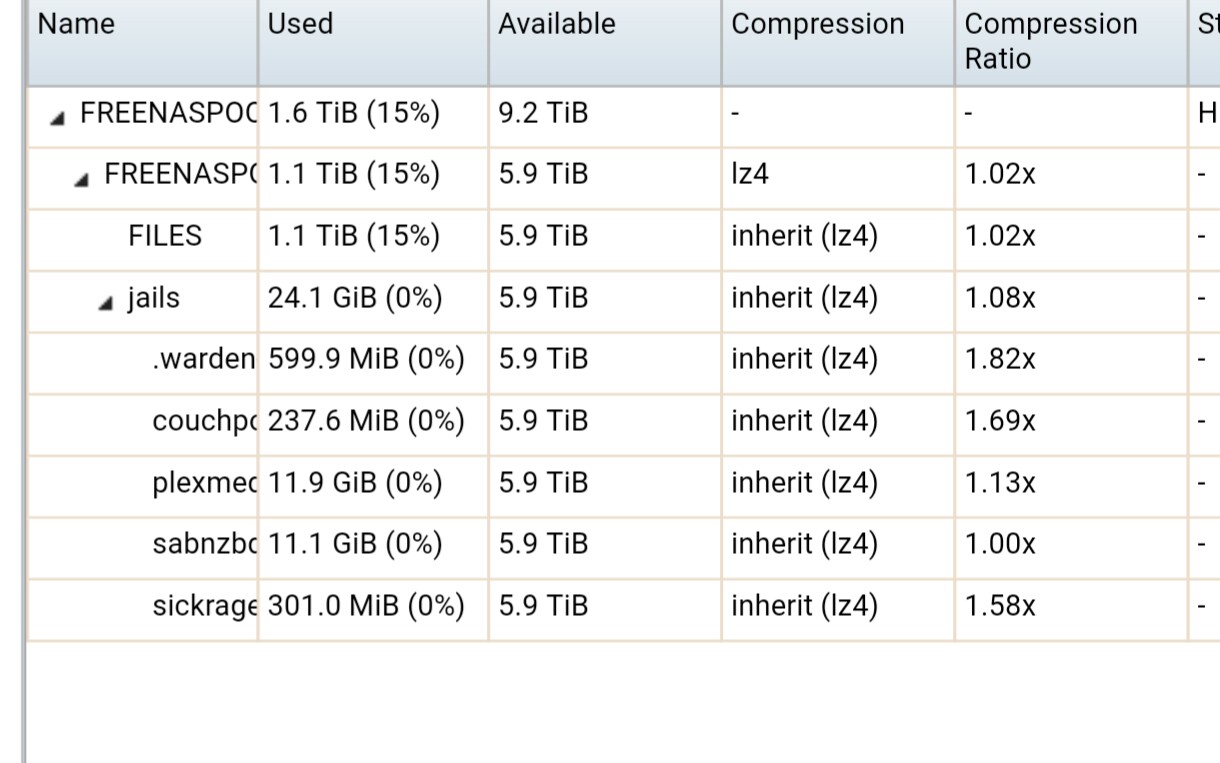This screenshot has width=1220, height=763.
Task: Click the 24.1 GiB used cell
Action: 355,298
